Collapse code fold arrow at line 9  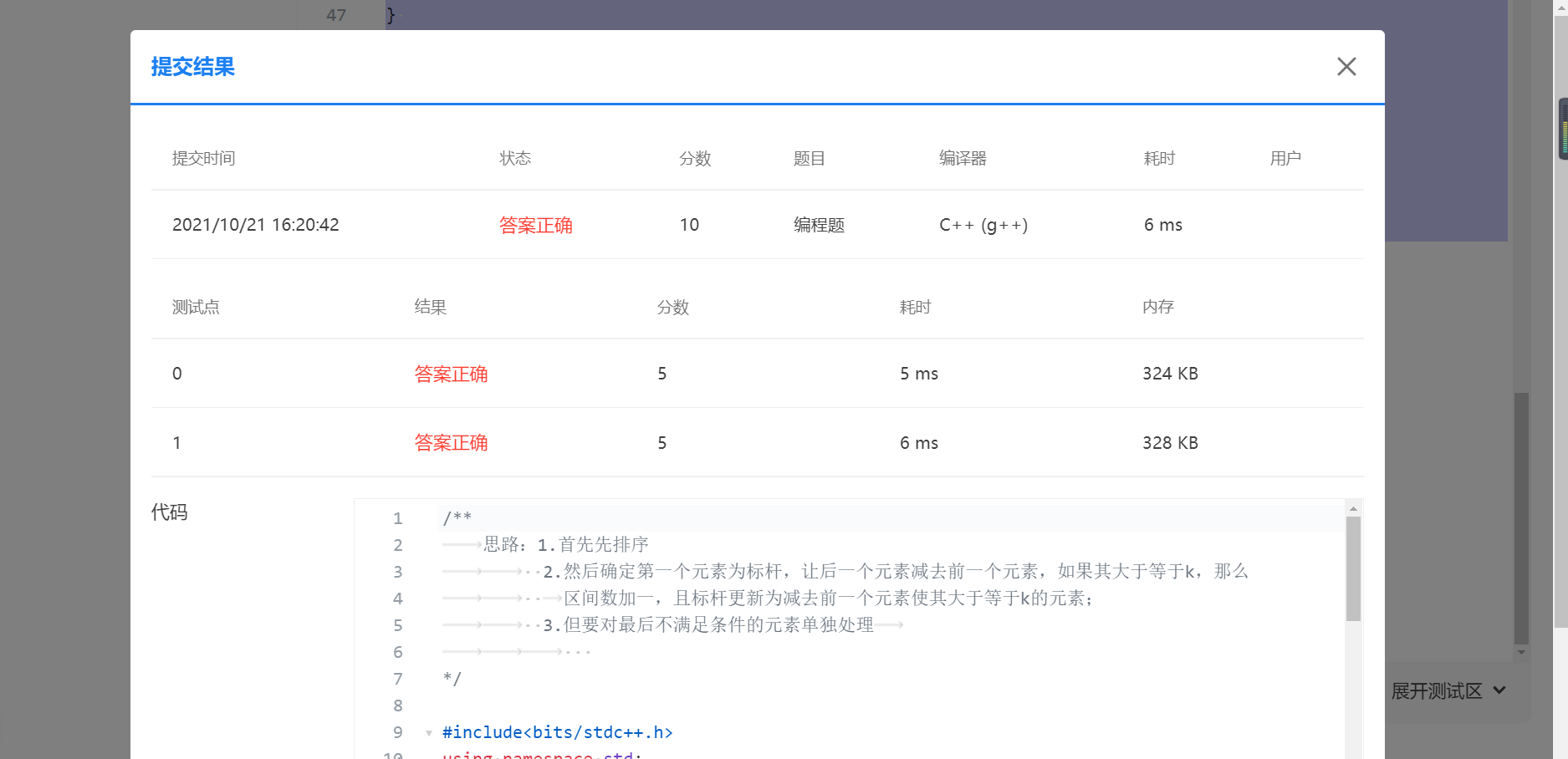point(429,733)
